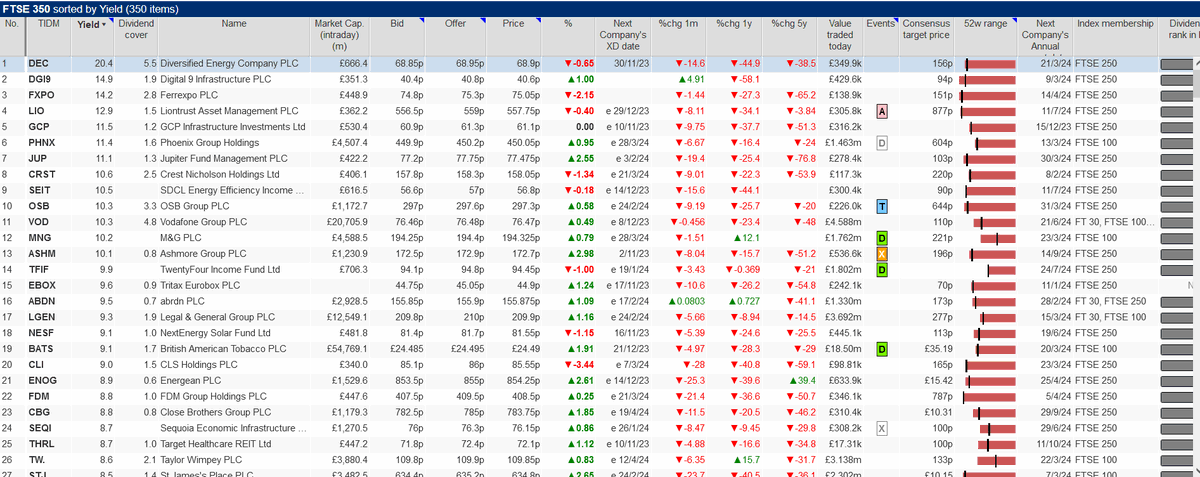Click the VOD ticker cell
1200x477 pixels.
39,221
